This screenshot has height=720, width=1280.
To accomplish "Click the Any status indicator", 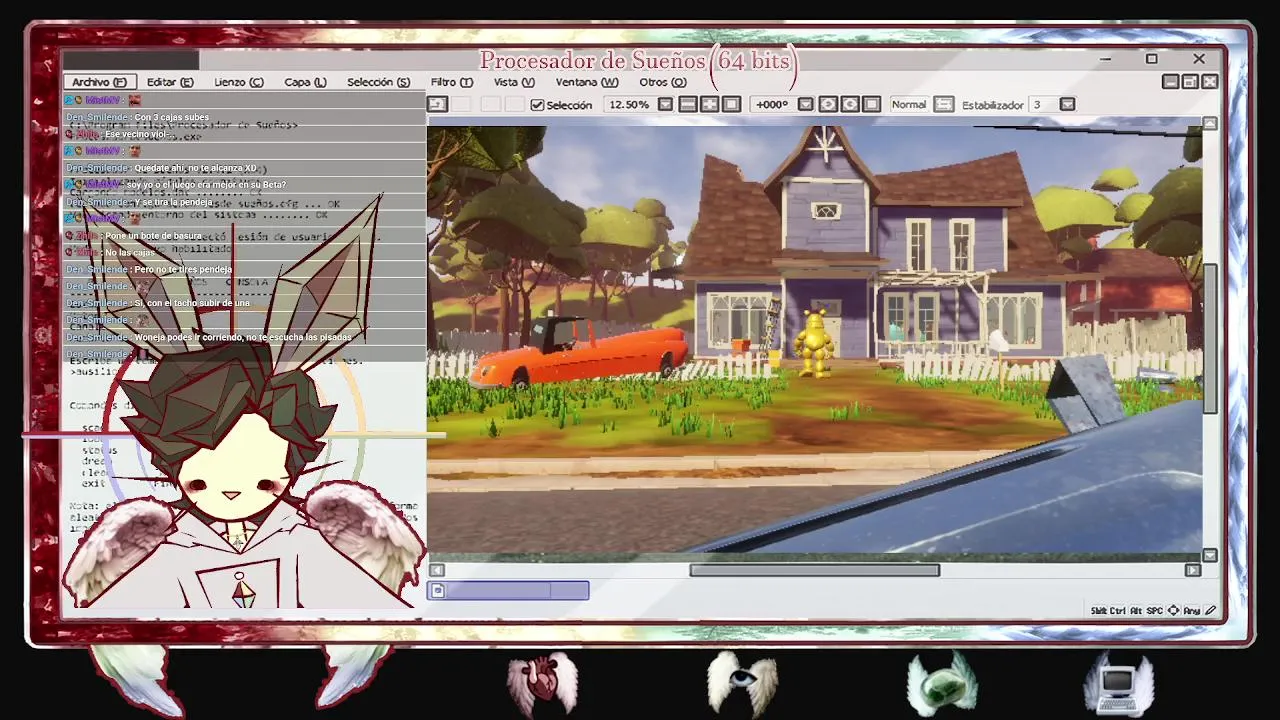I will pyautogui.click(x=1192, y=610).
